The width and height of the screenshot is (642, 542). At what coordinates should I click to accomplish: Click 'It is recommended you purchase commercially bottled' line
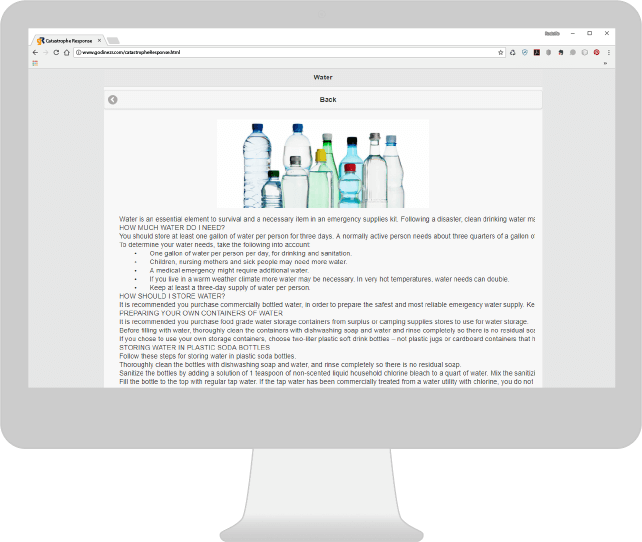[x=327, y=305]
